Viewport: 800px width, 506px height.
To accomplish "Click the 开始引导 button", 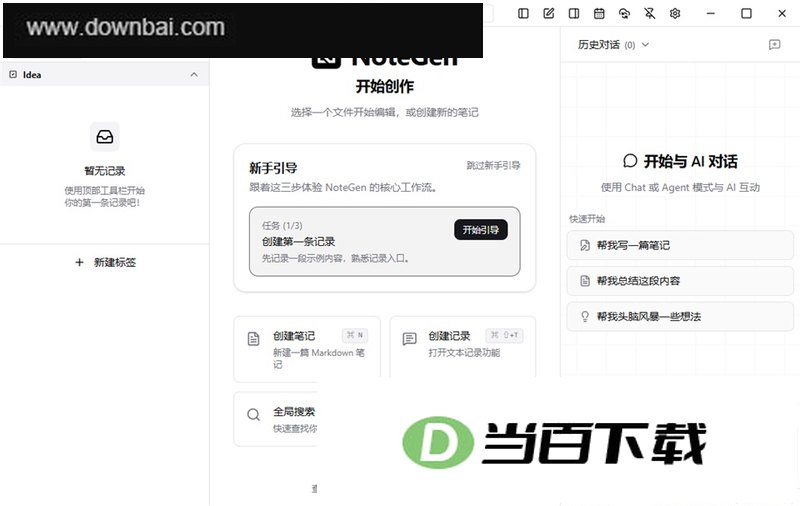I will point(481,230).
